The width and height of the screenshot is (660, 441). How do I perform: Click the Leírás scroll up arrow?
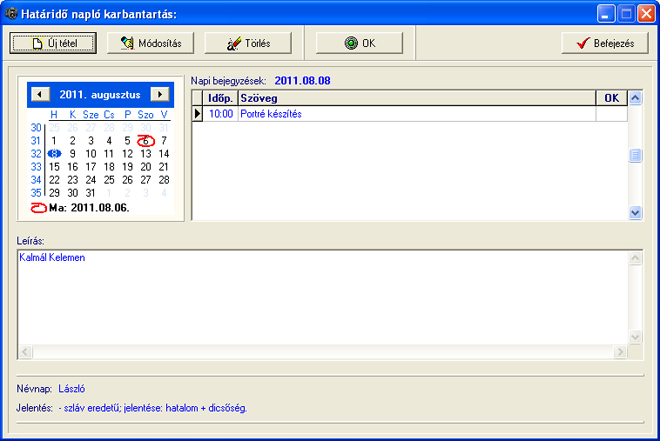click(x=635, y=258)
